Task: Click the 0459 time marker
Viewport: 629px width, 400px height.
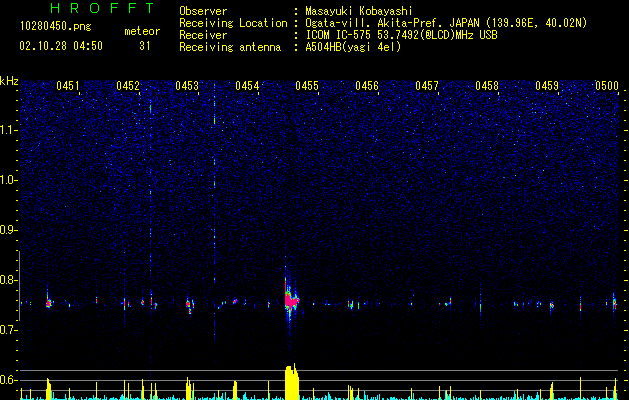Action: coord(547,85)
